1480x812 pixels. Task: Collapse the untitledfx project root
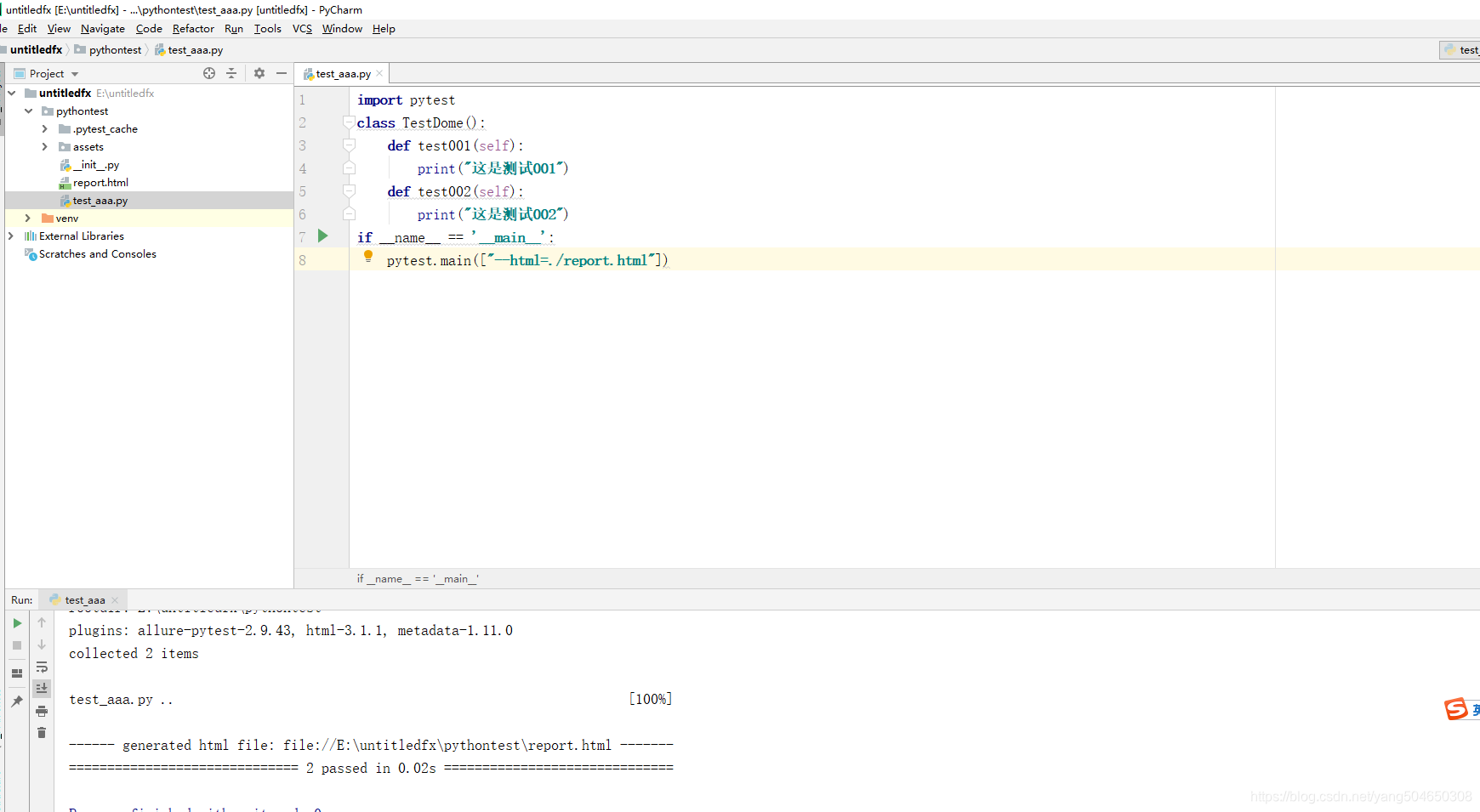tap(12, 94)
